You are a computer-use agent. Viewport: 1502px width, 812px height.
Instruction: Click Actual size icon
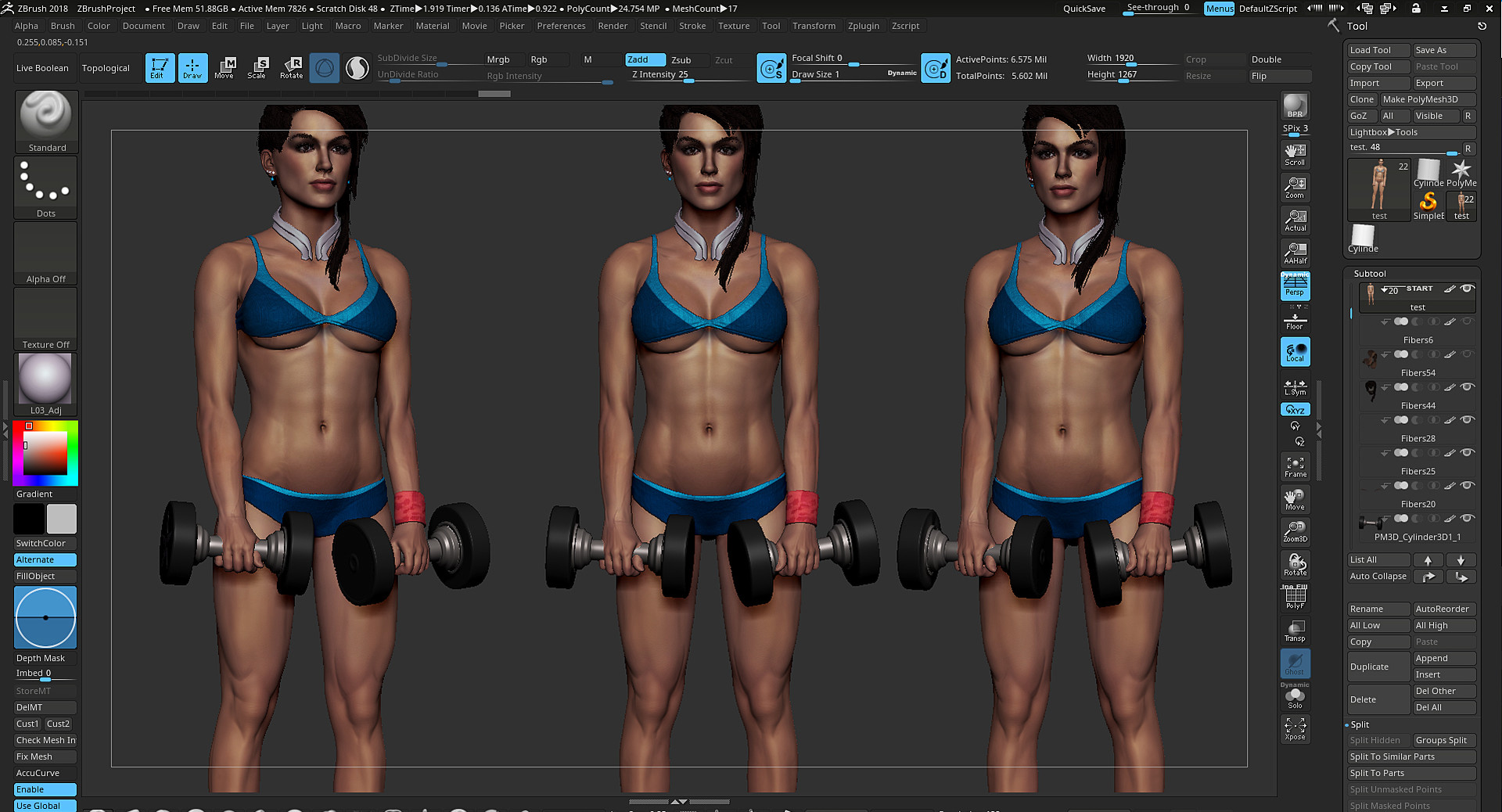click(1295, 220)
